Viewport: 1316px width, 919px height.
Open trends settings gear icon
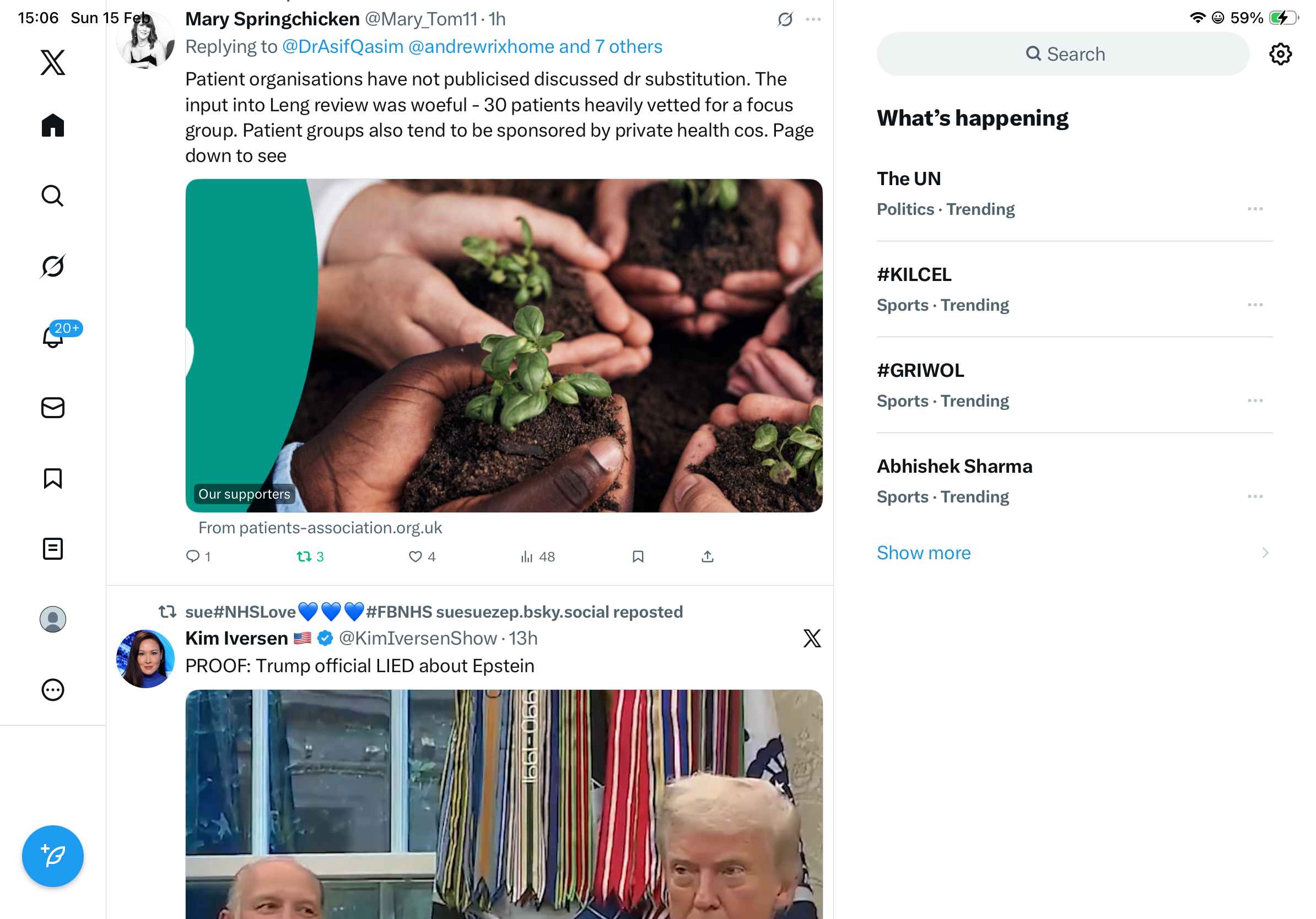(x=1280, y=54)
